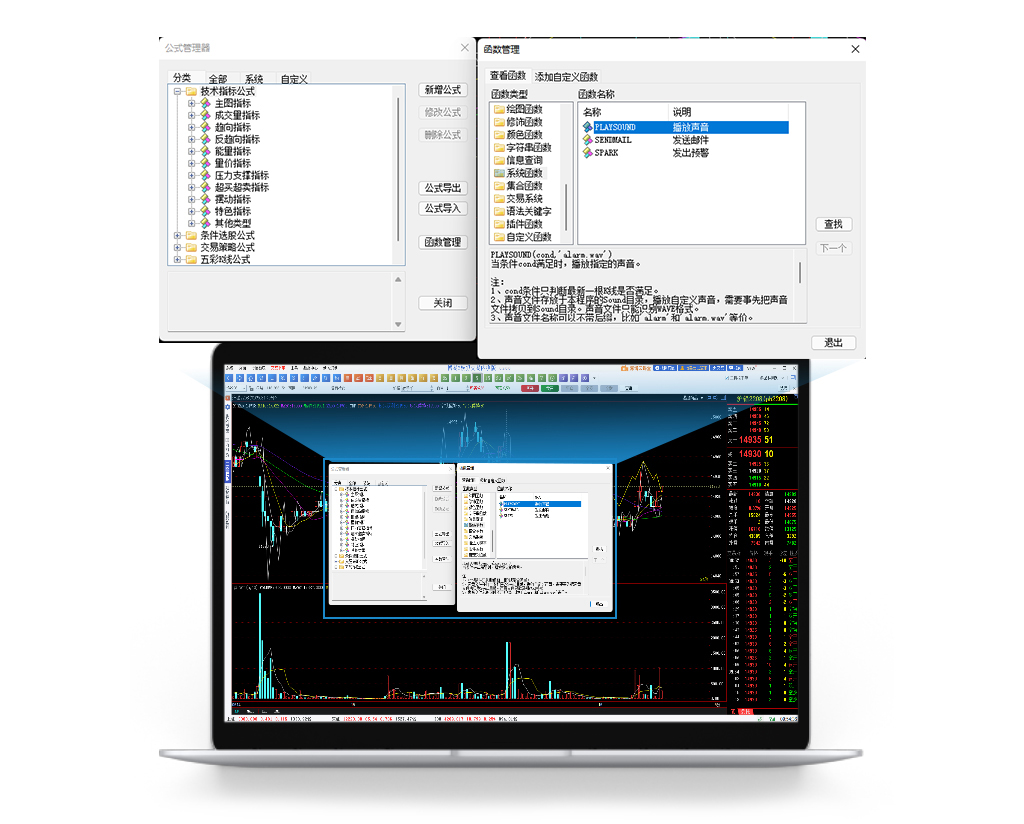Click the 下一个 button
Screen dimensions: 1024x824
coord(833,248)
